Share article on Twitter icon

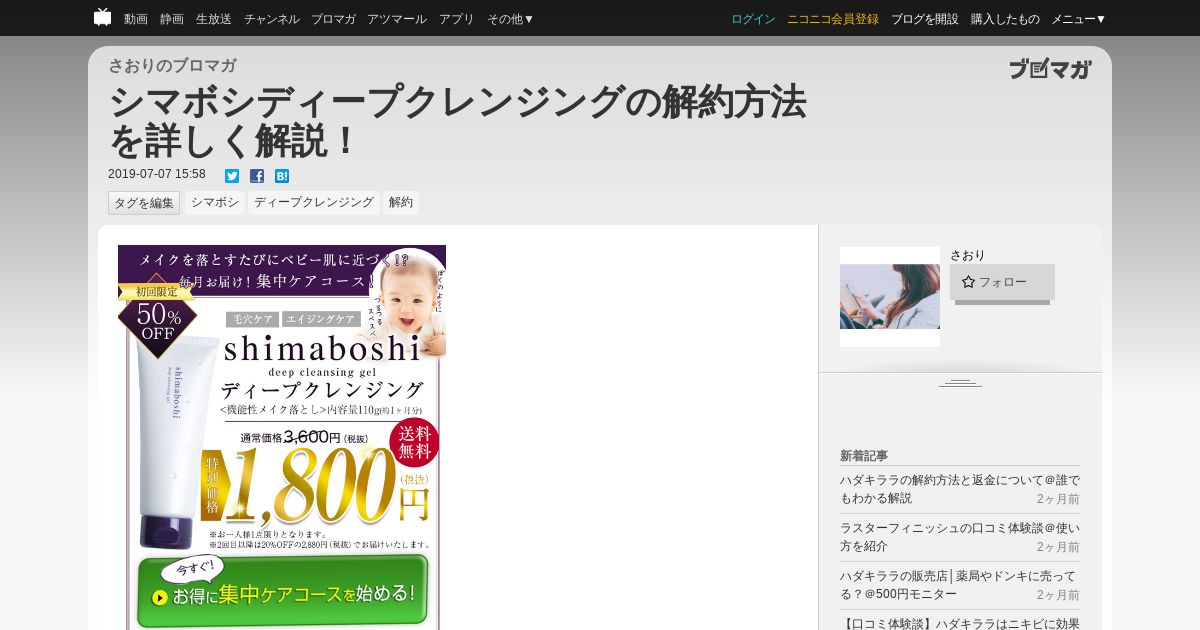click(x=232, y=176)
